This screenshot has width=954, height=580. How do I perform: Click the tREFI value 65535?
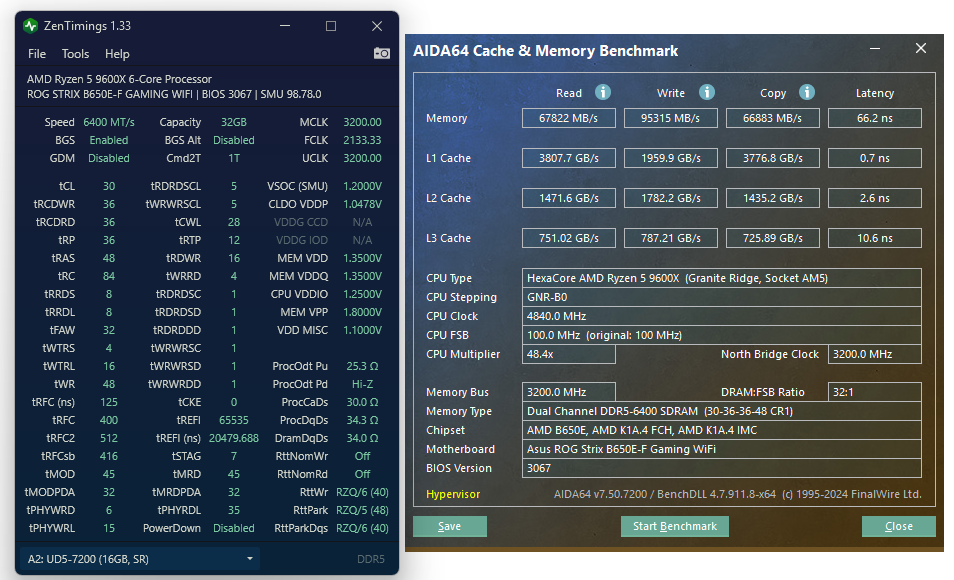(x=234, y=420)
